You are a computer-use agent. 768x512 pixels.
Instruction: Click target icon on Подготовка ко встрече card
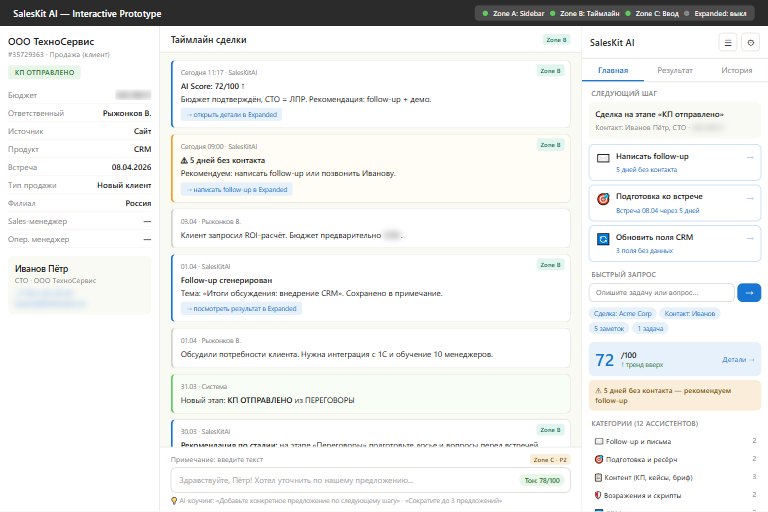tap(603, 198)
